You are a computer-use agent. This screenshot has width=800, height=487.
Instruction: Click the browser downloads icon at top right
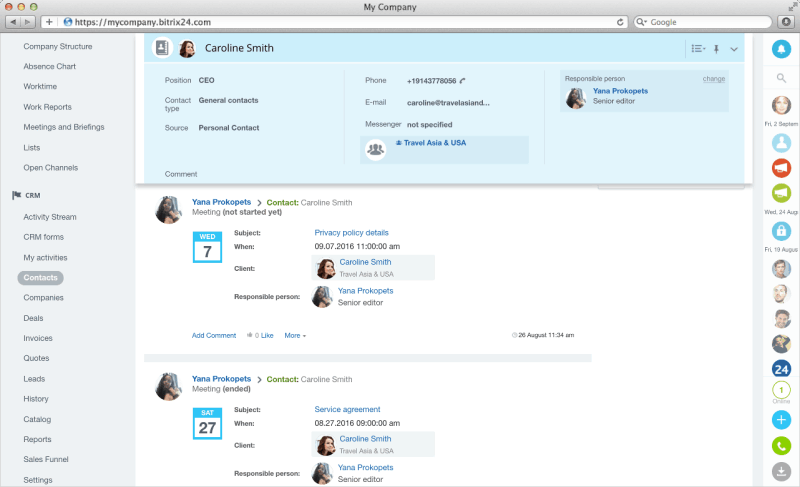click(x=786, y=22)
